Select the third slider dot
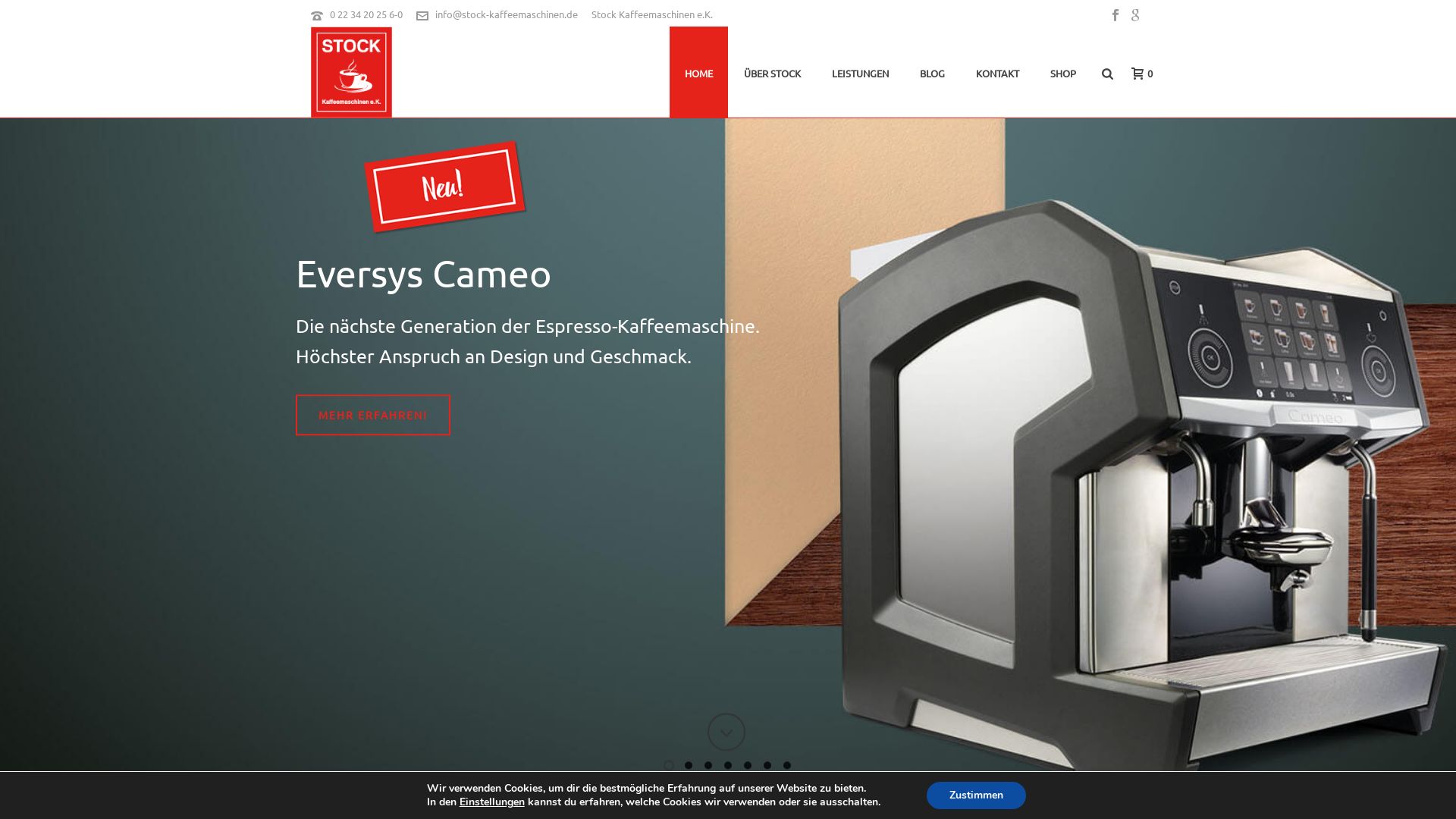This screenshot has height=819, width=1456. point(708,765)
